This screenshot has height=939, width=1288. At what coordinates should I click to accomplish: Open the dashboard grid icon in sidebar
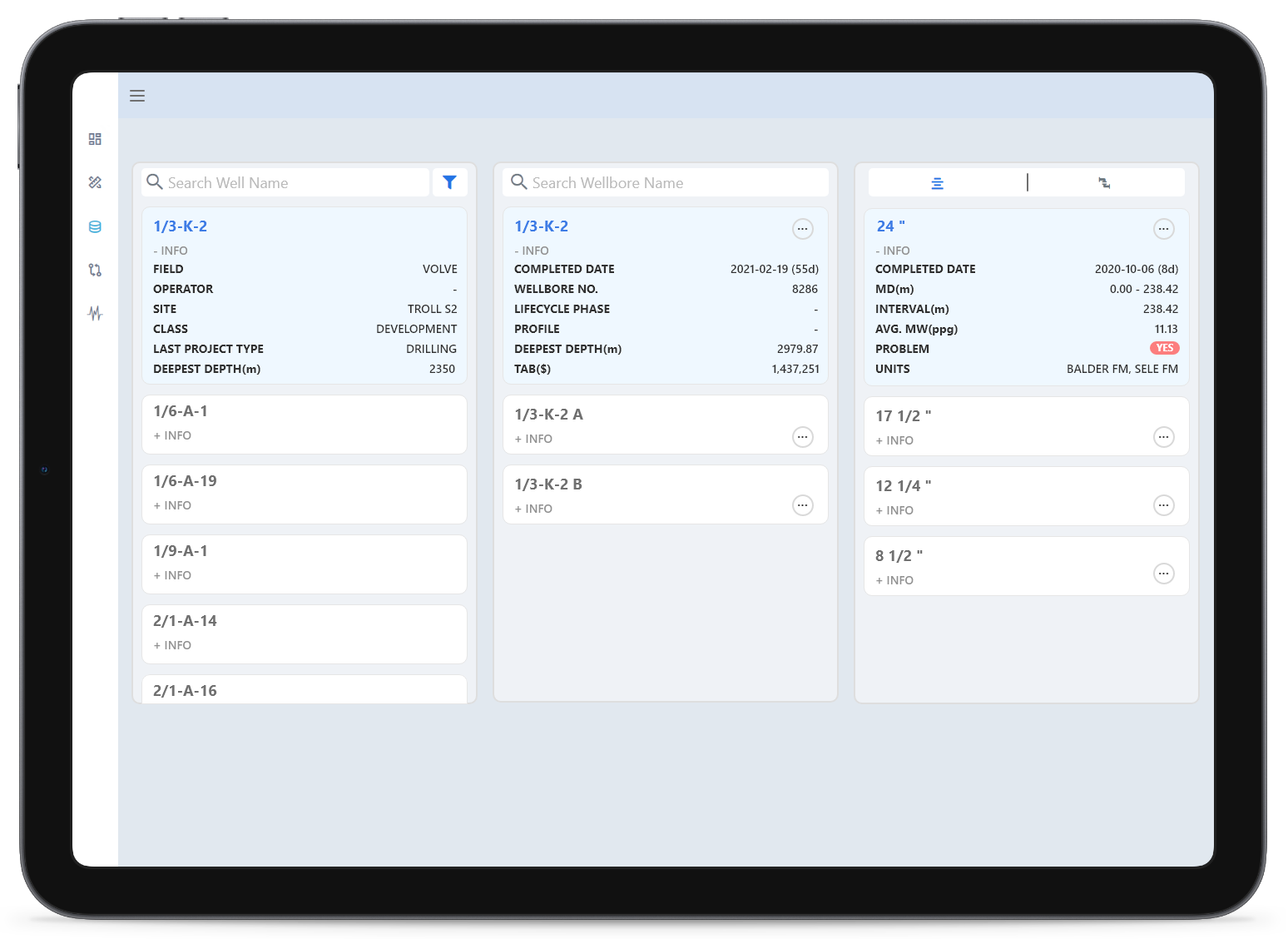click(95, 139)
